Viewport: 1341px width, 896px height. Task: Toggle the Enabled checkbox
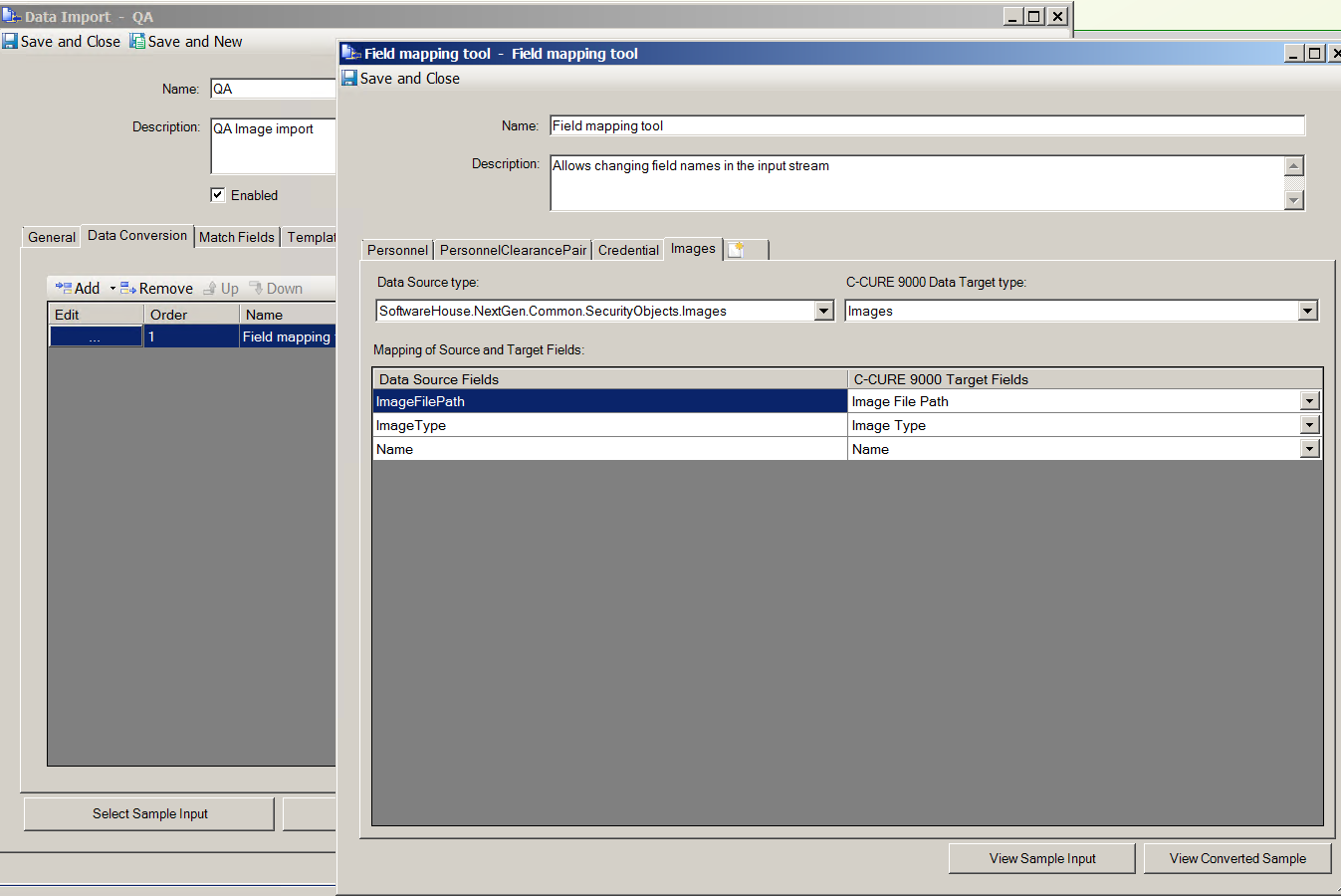tap(217, 195)
